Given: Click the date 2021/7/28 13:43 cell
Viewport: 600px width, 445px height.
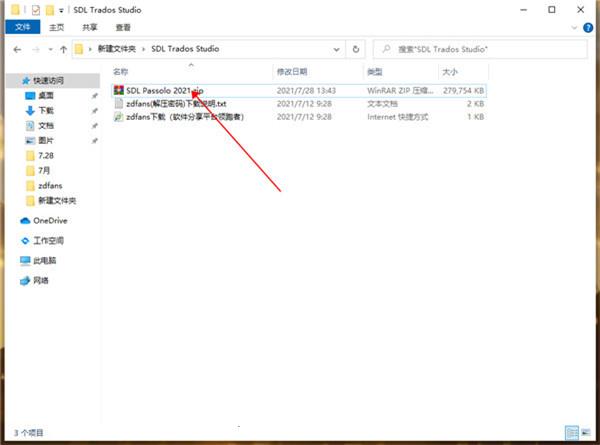Looking at the screenshot, I should click(306, 91).
